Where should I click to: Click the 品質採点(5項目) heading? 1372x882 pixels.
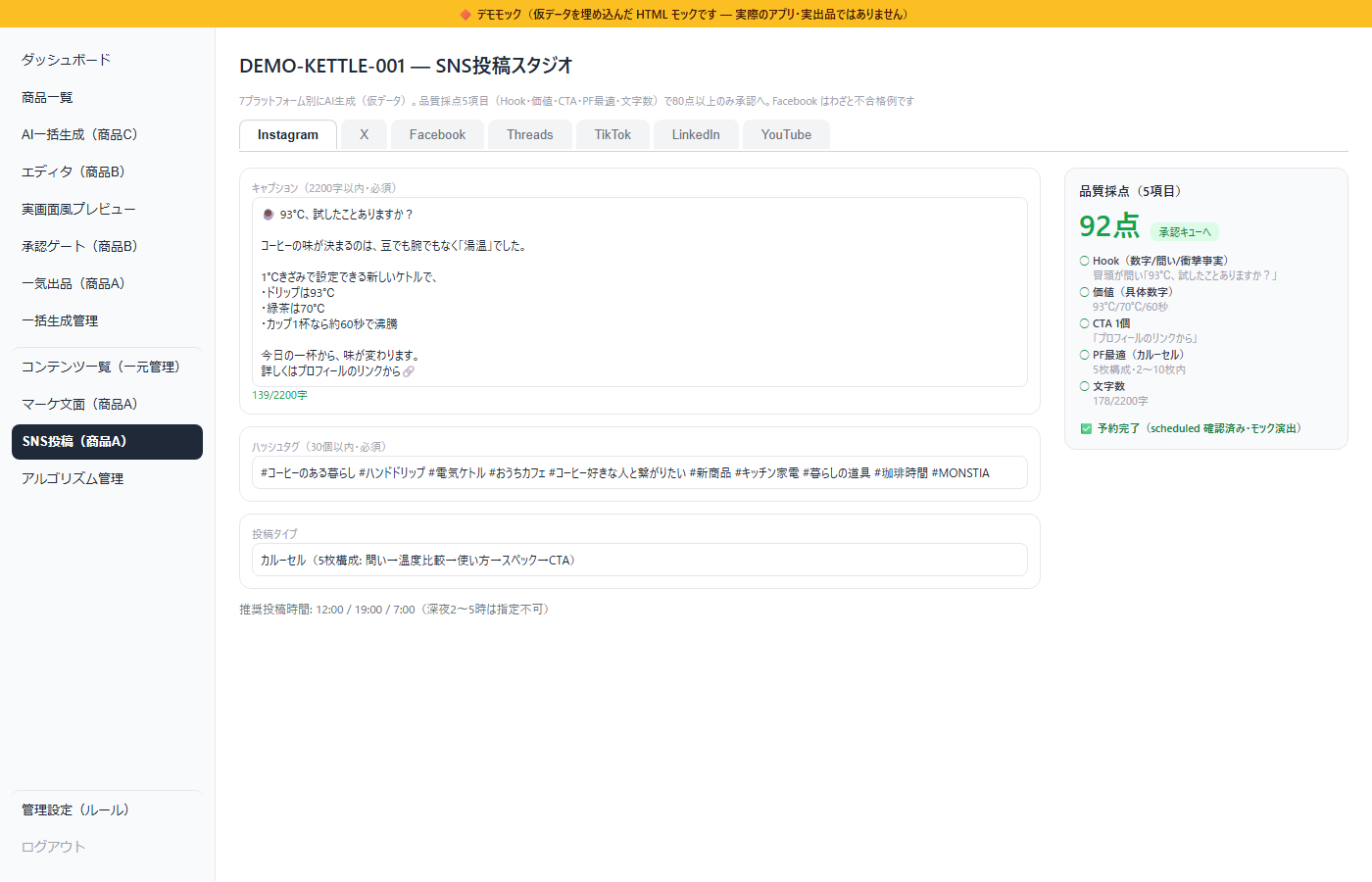click(x=1132, y=191)
